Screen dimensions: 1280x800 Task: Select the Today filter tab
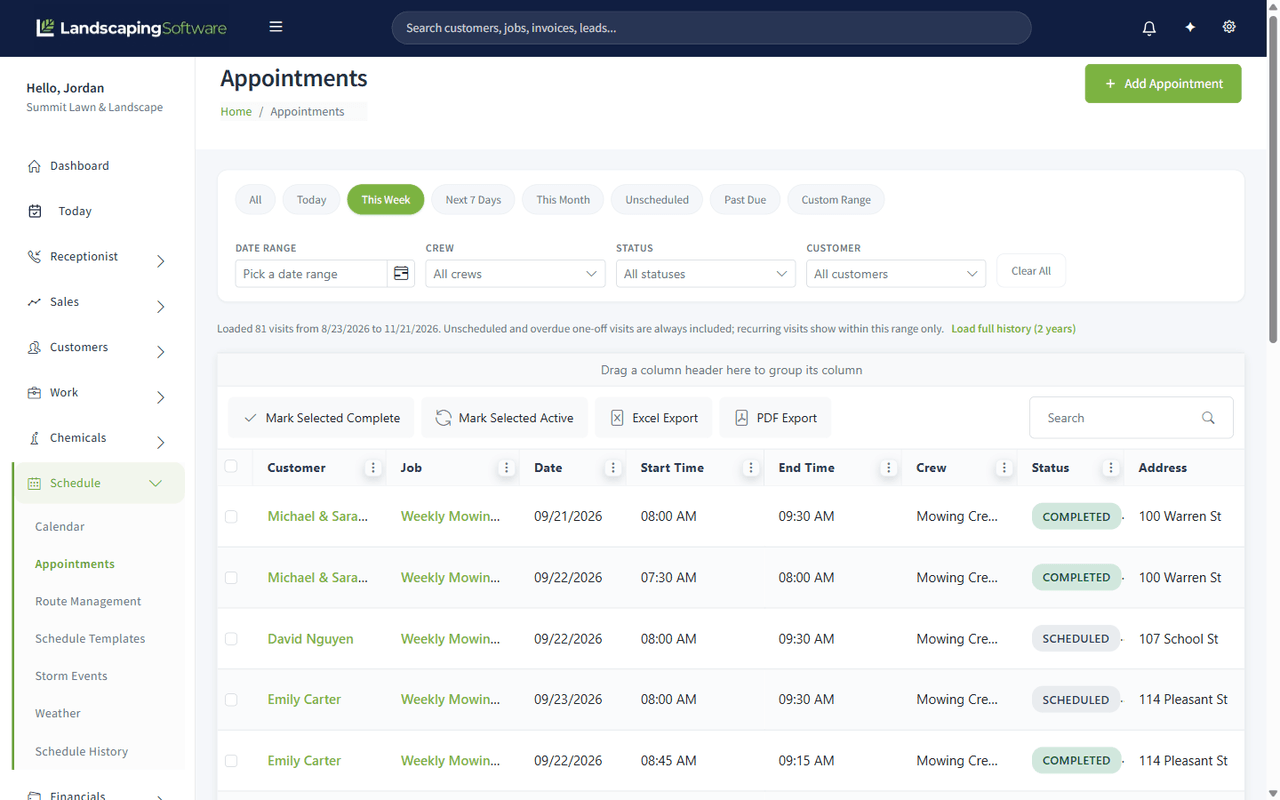pyautogui.click(x=311, y=200)
